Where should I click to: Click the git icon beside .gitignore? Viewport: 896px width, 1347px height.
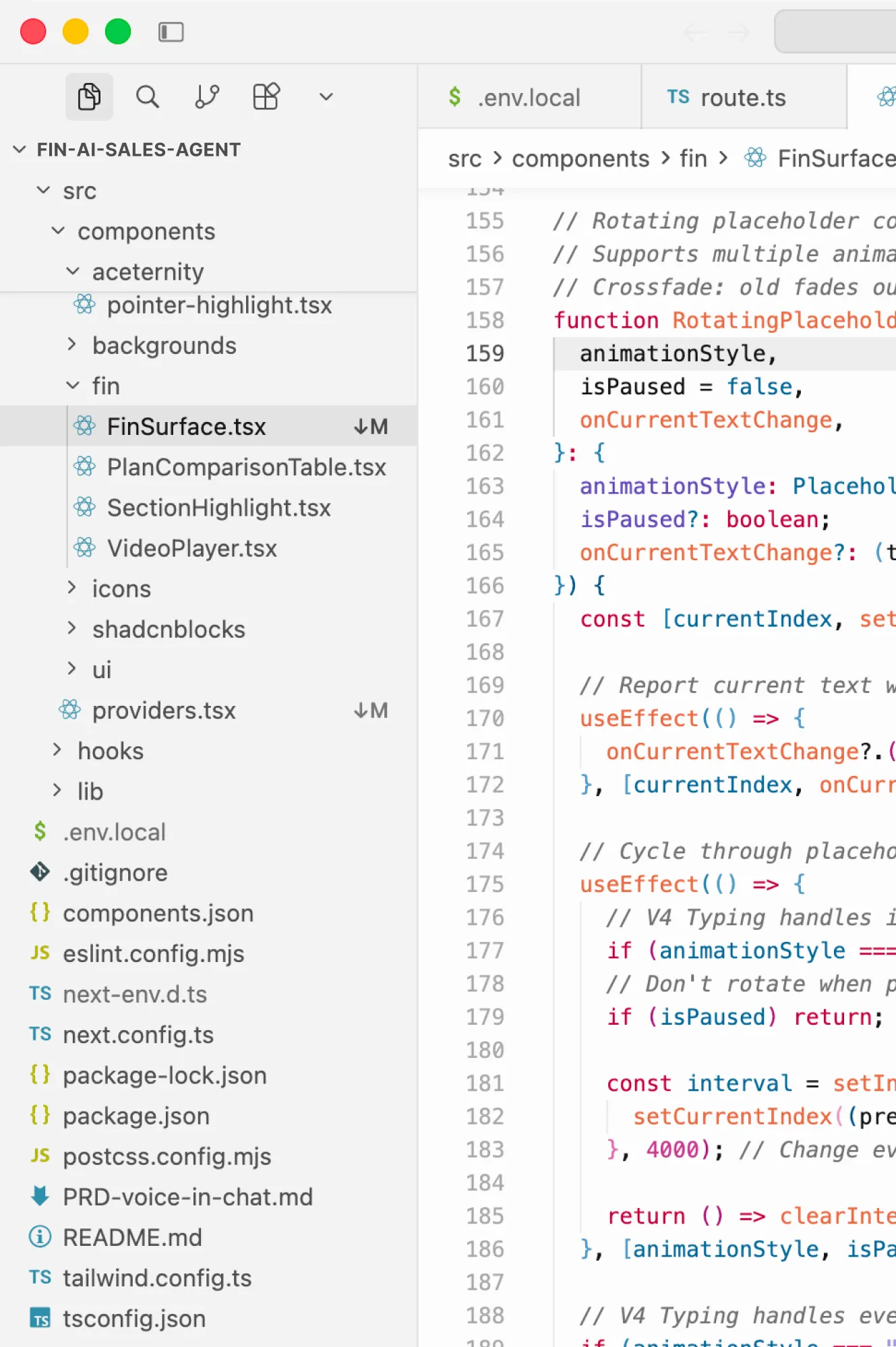click(x=40, y=872)
